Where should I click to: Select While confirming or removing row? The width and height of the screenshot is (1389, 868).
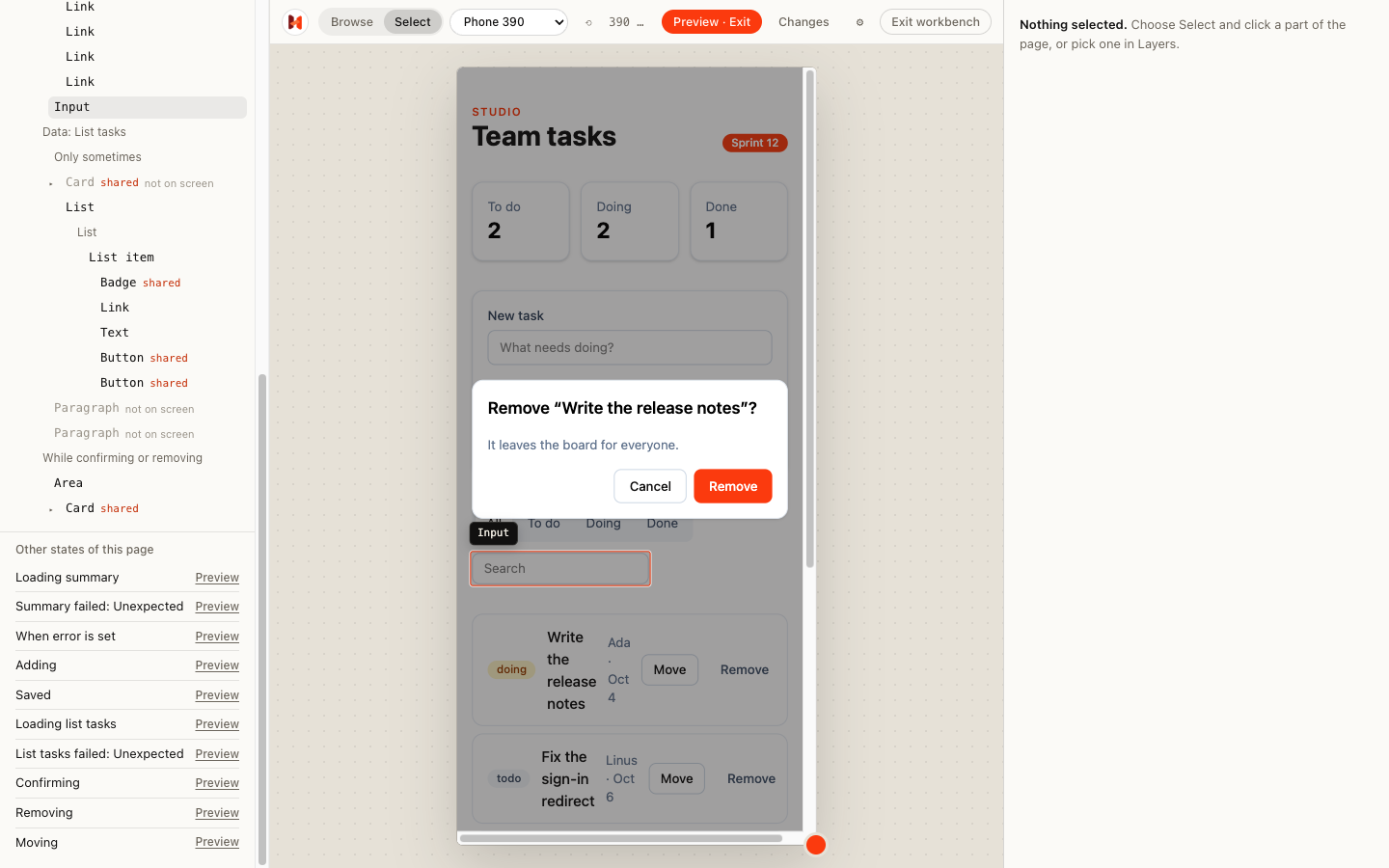tap(123, 458)
